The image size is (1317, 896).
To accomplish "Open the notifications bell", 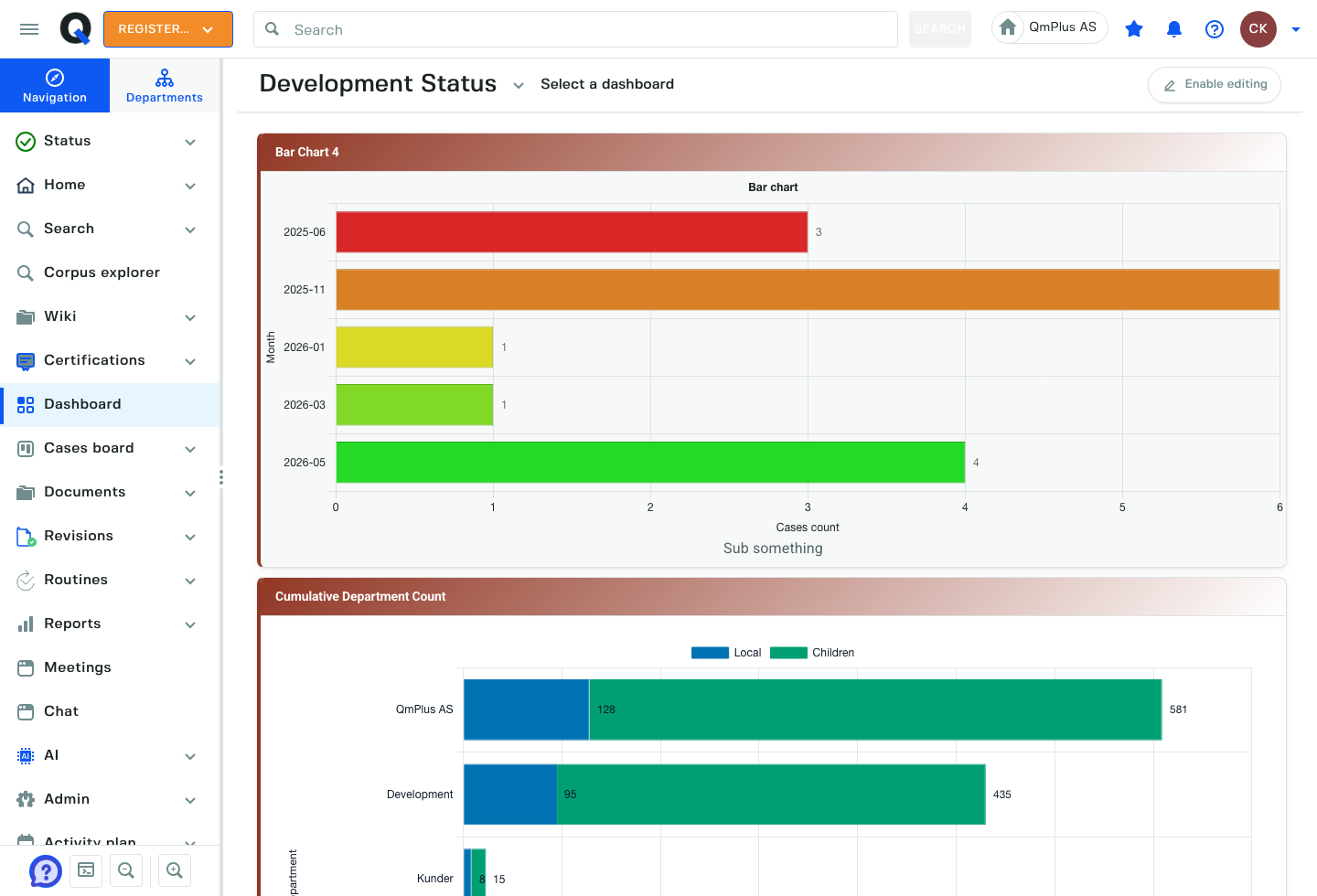I will click(x=1174, y=29).
